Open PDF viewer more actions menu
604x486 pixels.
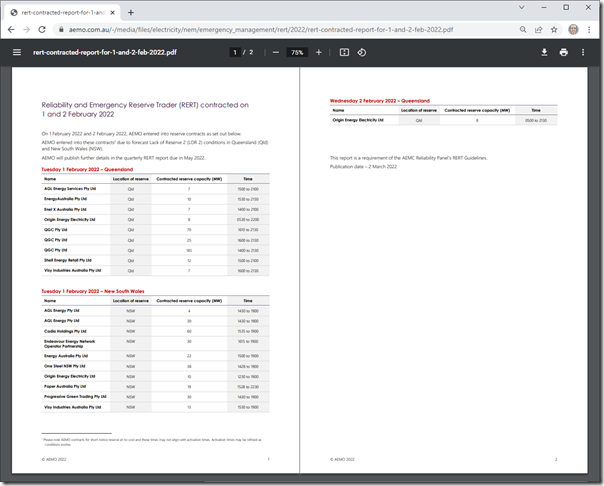[583, 52]
